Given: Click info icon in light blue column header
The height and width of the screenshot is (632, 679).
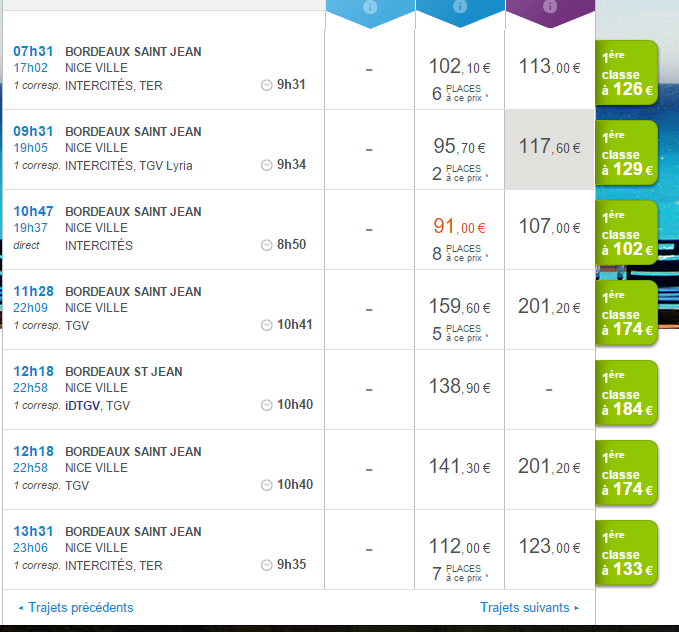Looking at the screenshot, I should 370,8.
